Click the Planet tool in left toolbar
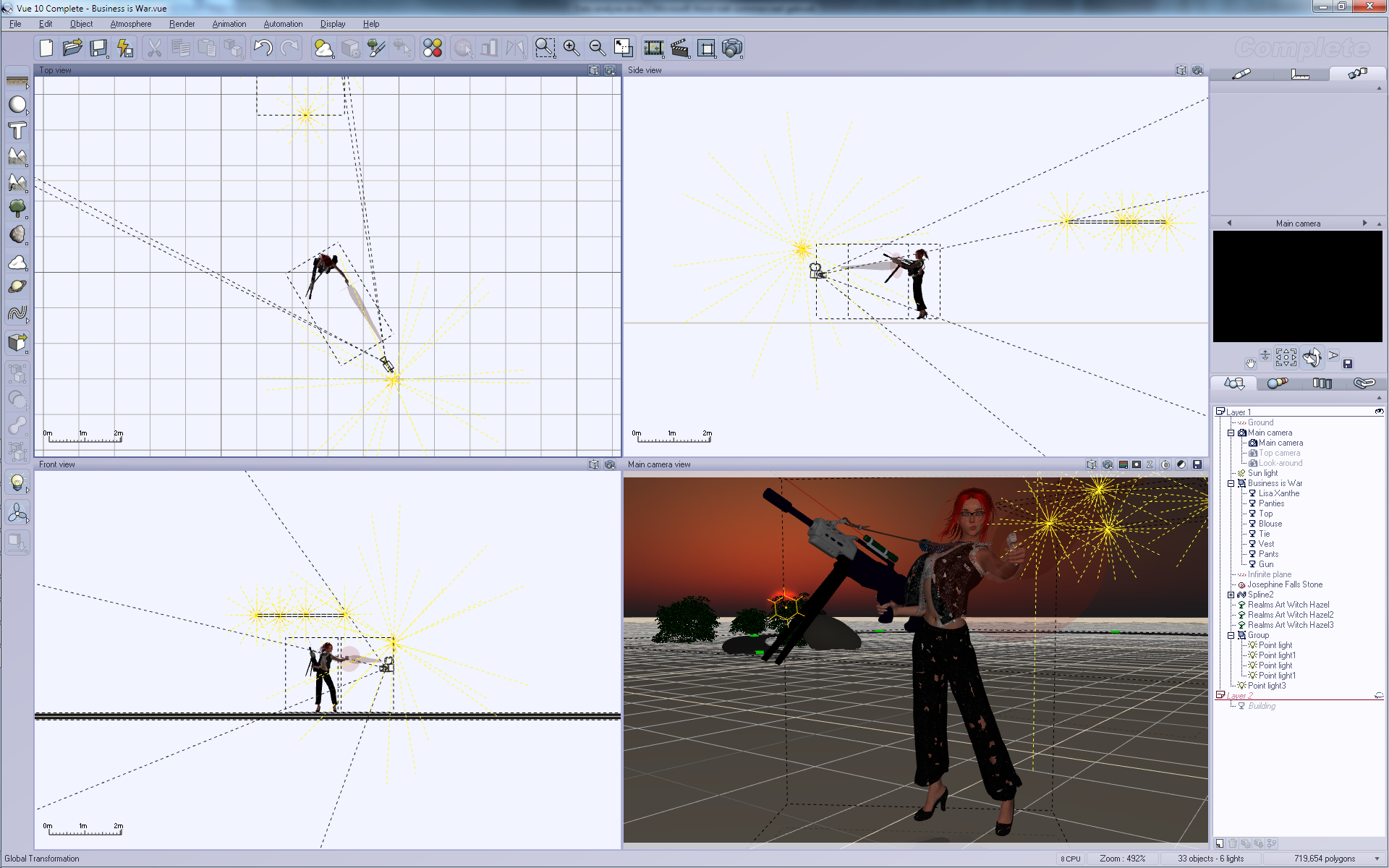 [17, 287]
